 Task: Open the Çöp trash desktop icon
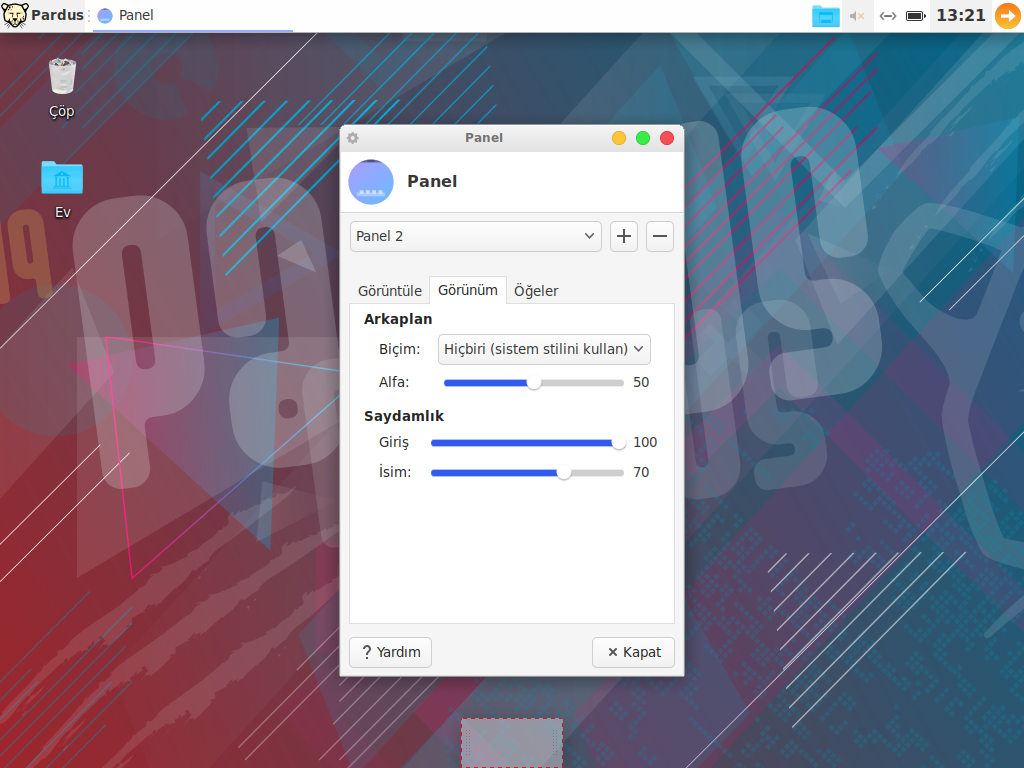tap(62, 88)
